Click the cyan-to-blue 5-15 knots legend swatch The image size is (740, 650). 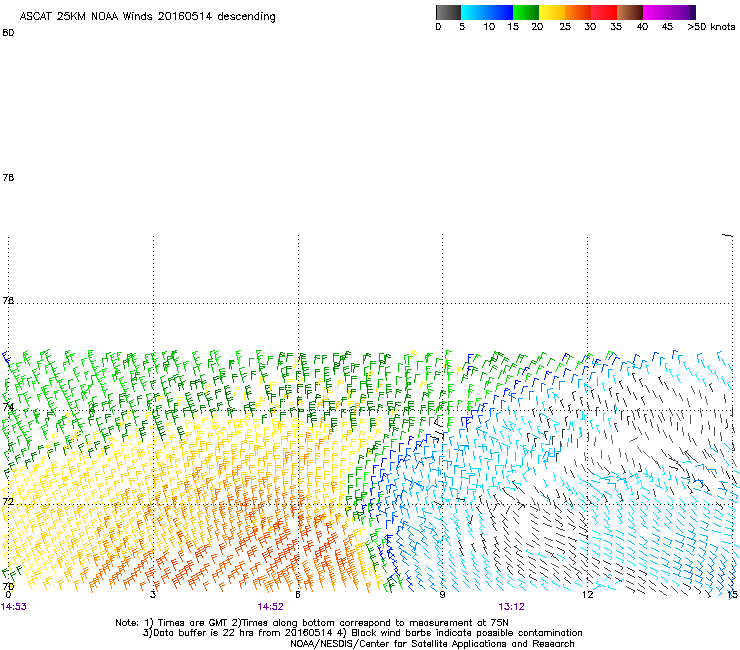(x=487, y=12)
